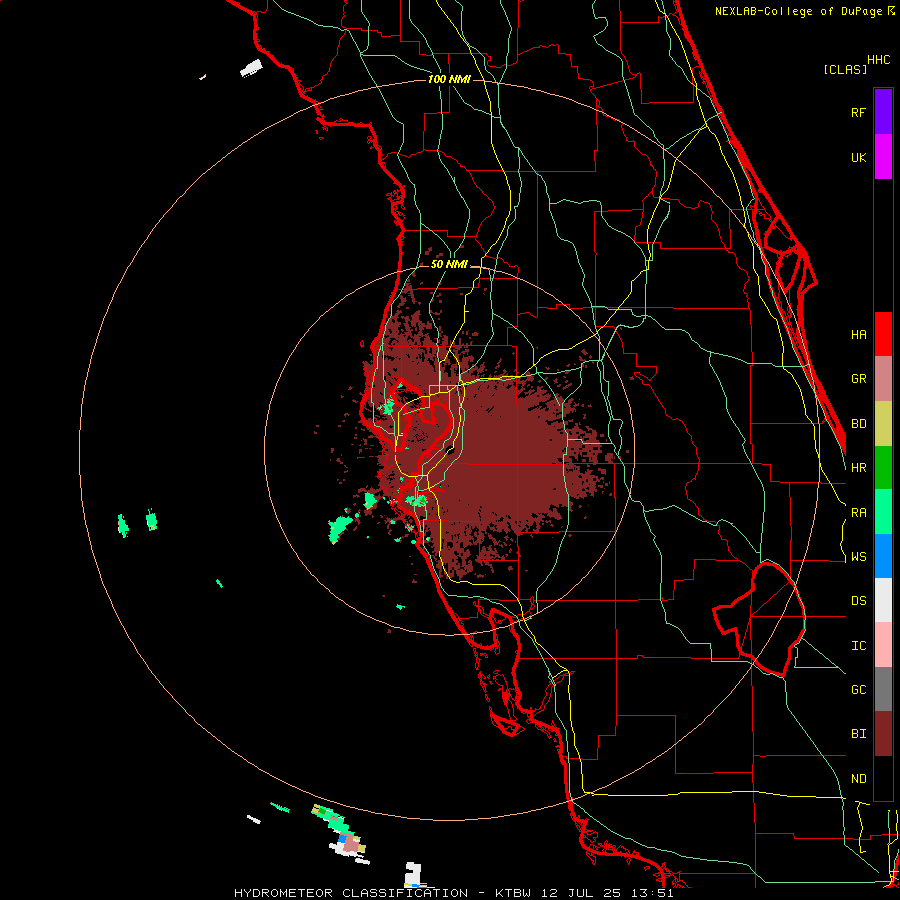
Task: Click the 'BI' legend label
Action: pyautogui.click(x=858, y=734)
